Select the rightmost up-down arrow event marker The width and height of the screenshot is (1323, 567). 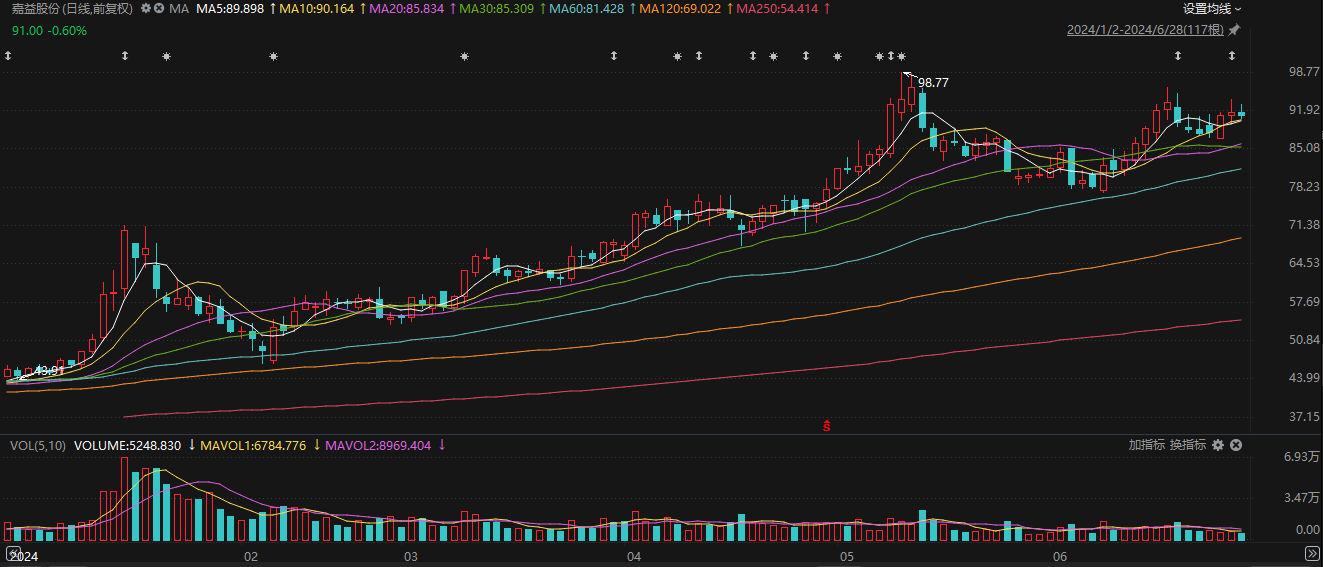[x=1232, y=56]
